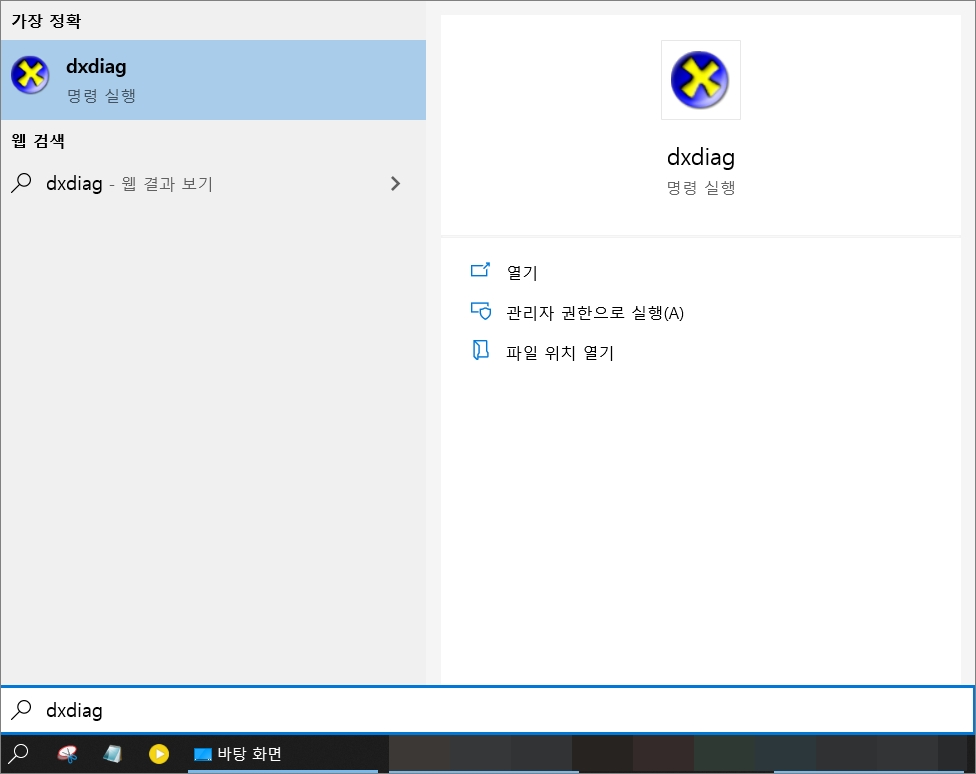The image size is (976, 774).
Task: Click the folder icon for file location
Action: click(x=481, y=350)
